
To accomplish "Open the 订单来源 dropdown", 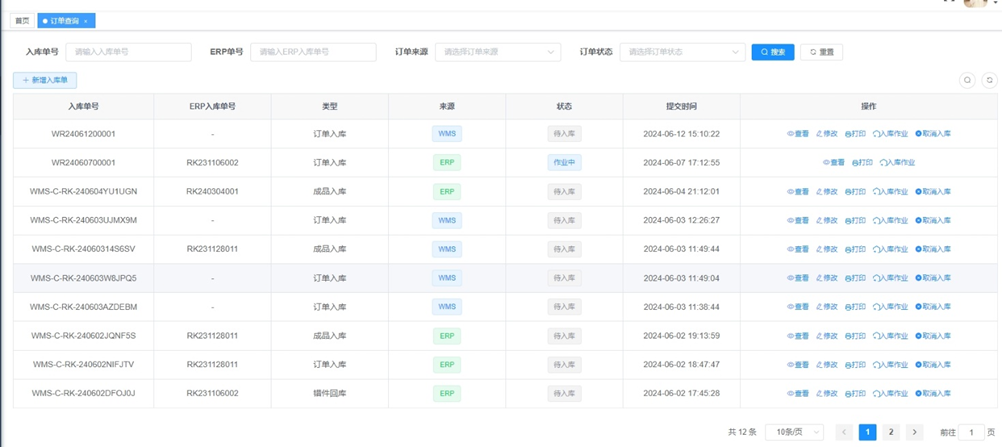I will (497, 52).
